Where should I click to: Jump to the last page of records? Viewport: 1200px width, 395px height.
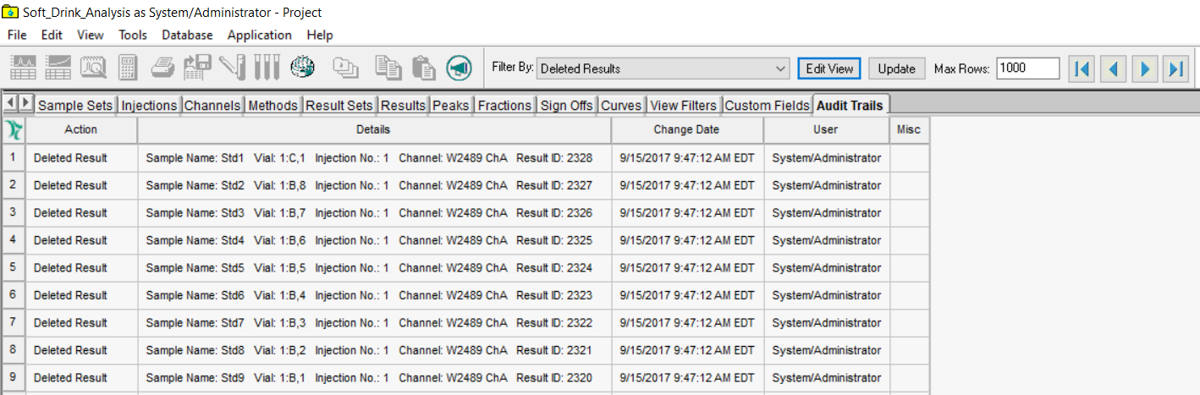(1176, 69)
